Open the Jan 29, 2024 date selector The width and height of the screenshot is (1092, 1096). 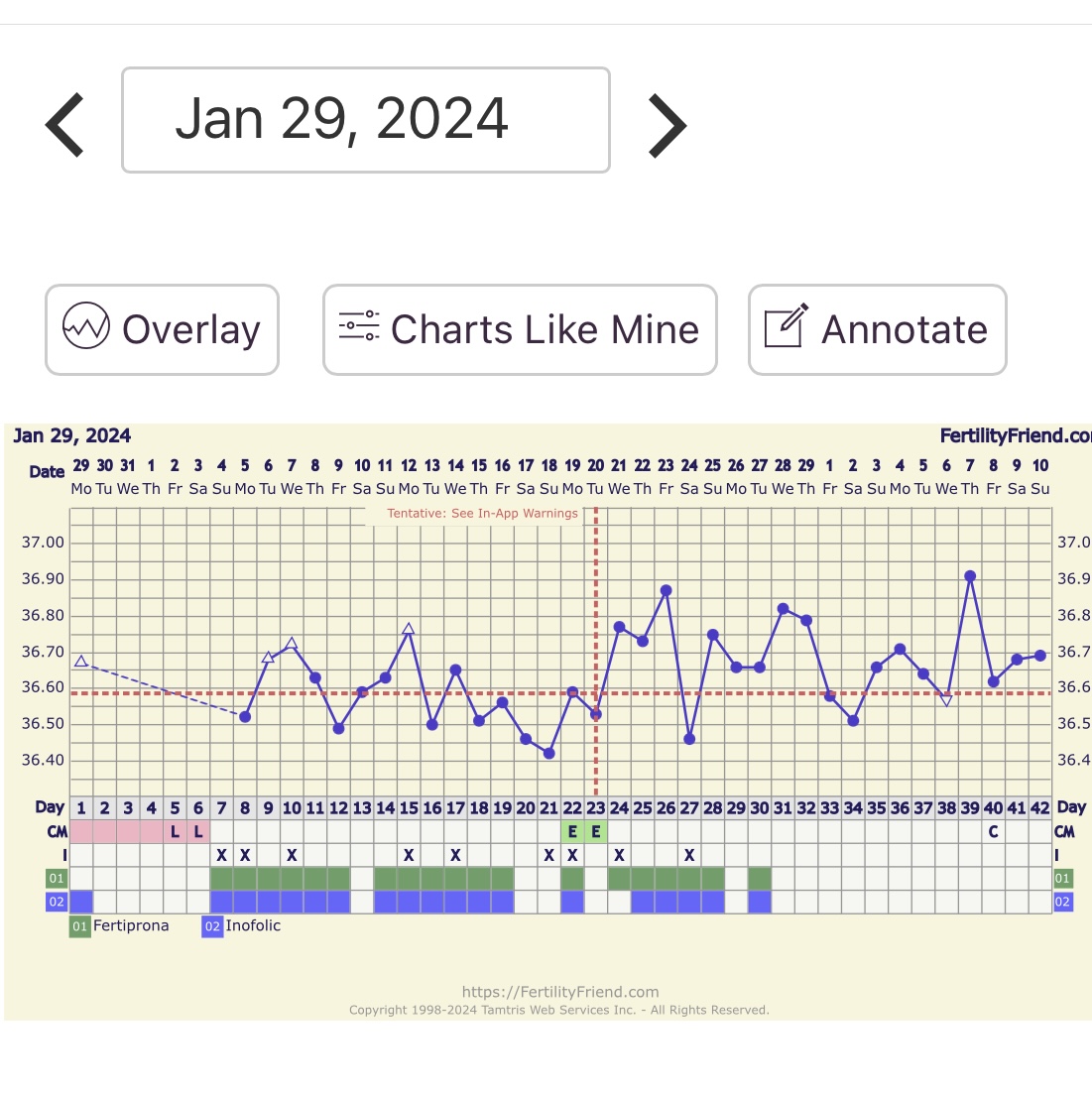(365, 120)
